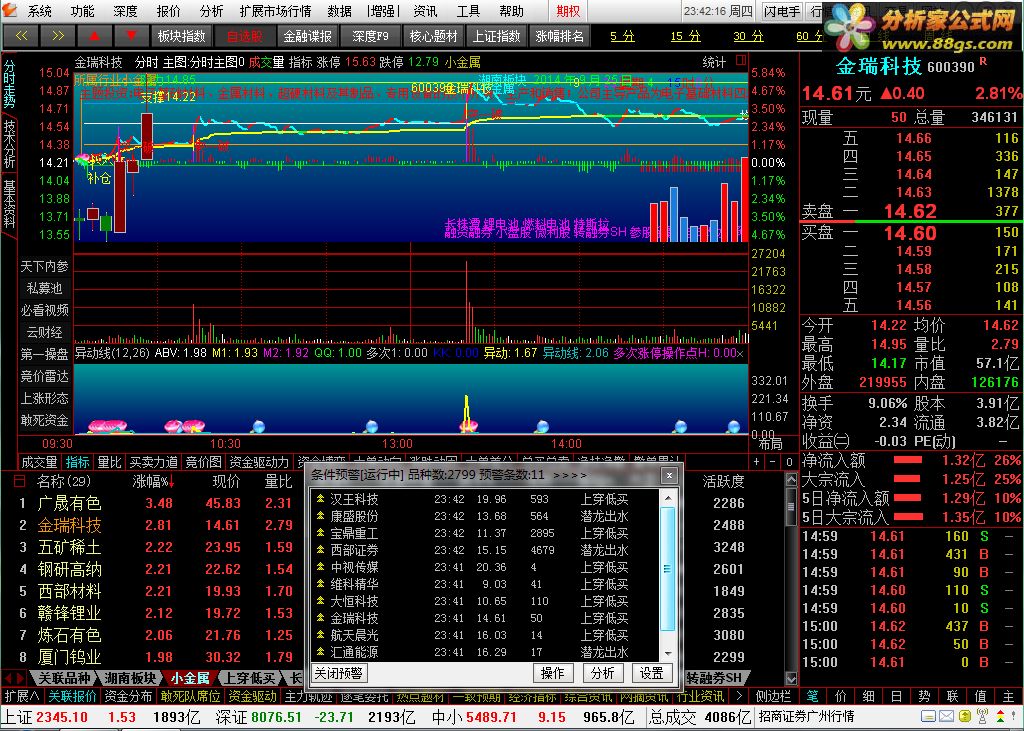
Task: Switch to the 资金驱动力 indicator tab
Action: click(259, 462)
